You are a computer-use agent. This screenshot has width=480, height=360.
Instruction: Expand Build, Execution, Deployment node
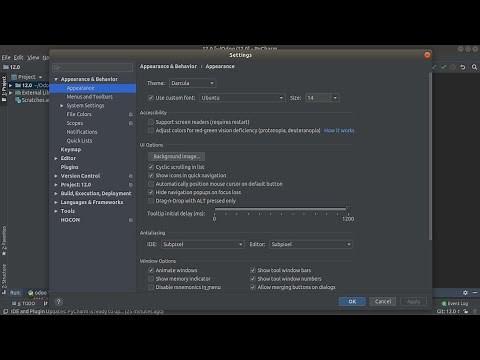tap(56, 194)
